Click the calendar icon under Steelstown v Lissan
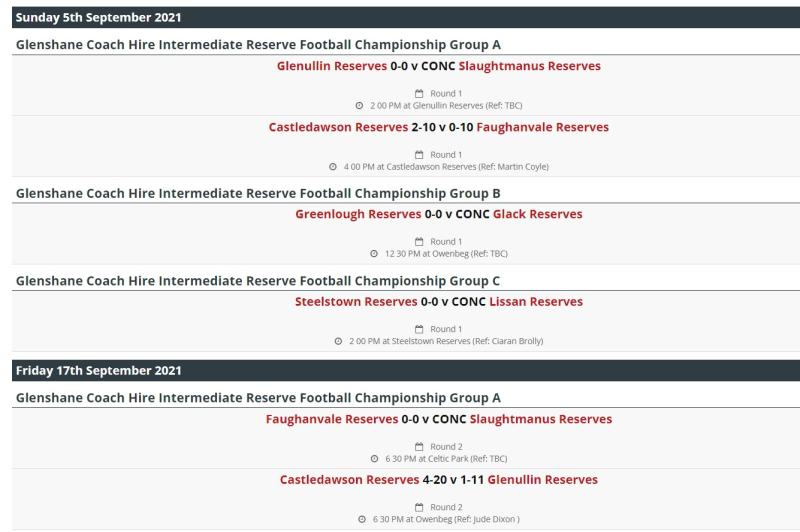800x532 pixels. (419, 329)
